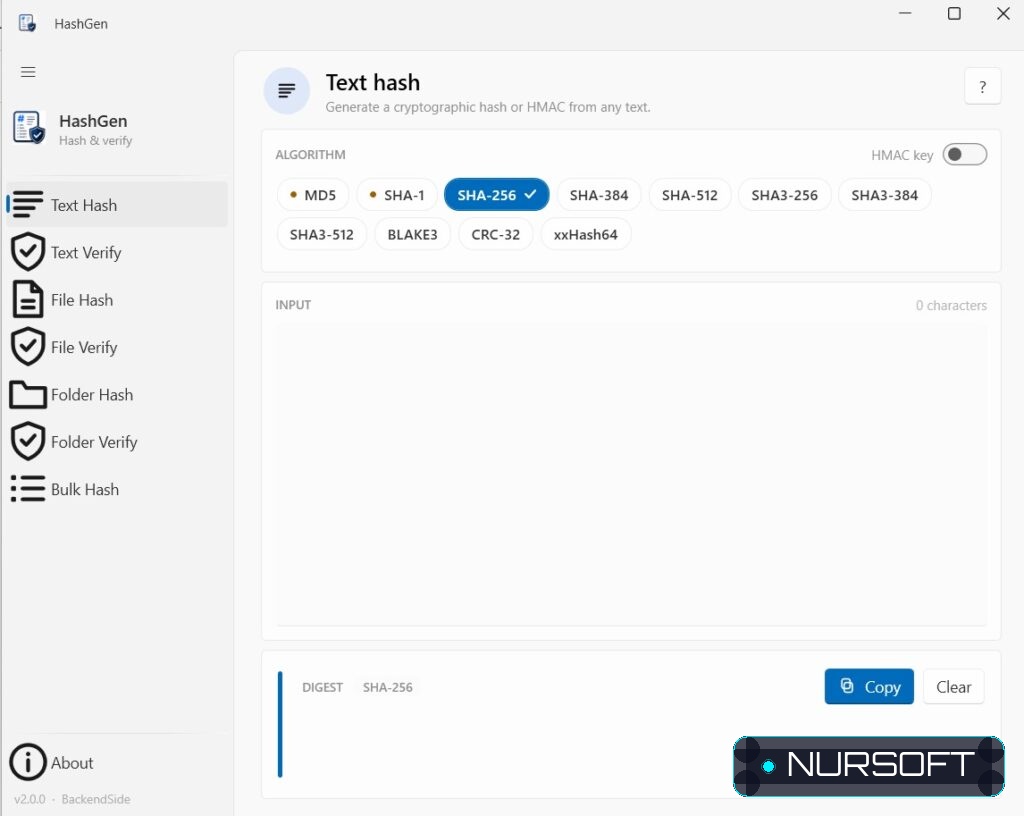Click the File Verify shield icon
The image size is (1024, 816).
click(28, 347)
